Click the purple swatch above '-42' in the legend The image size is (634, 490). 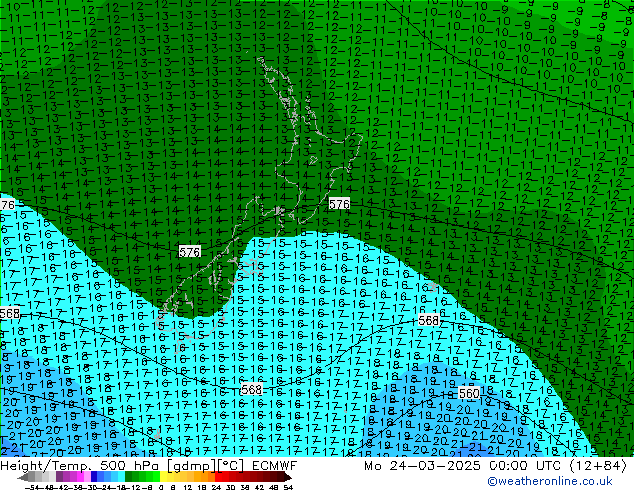[59, 476]
